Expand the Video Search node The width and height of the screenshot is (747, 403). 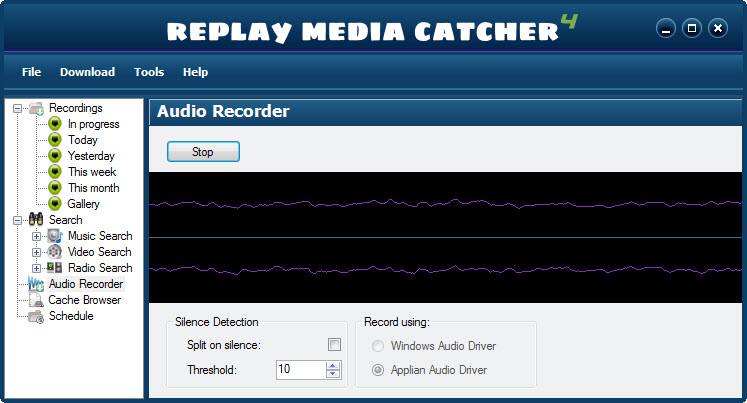click(x=36, y=252)
